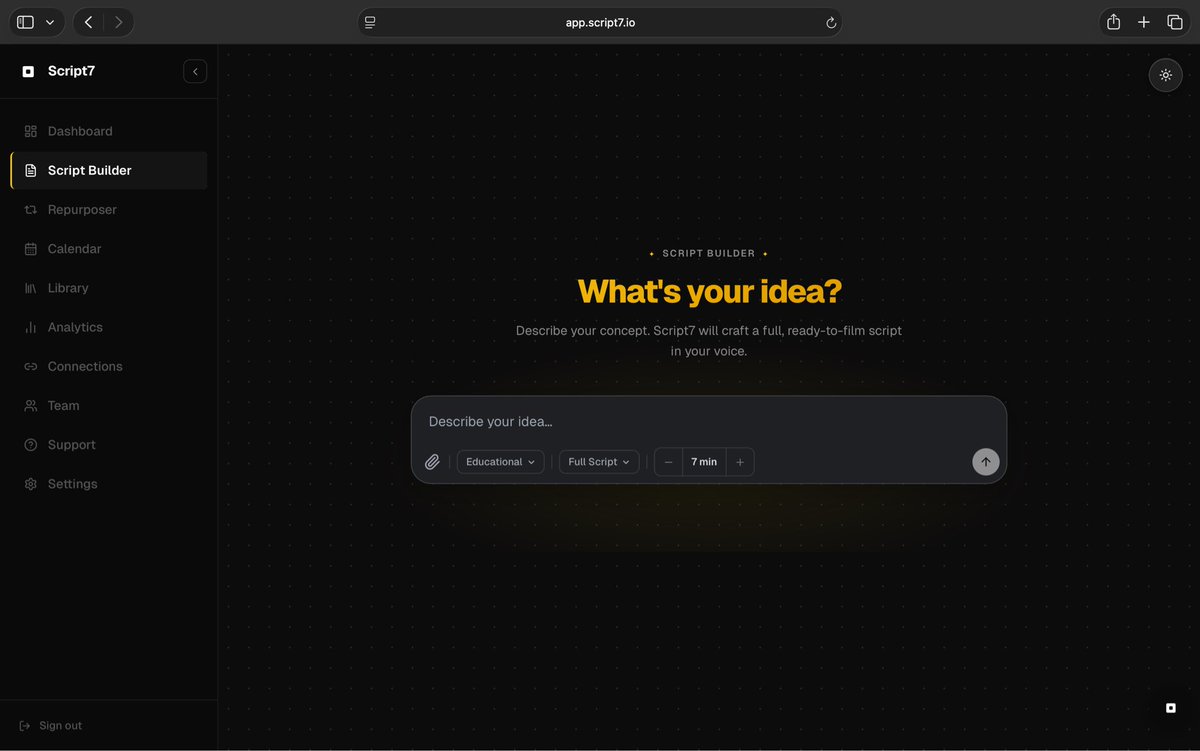The height and width of the screenshot is (751, 1200).
Task: Go back in browser history
Action: pyautogui.click(x=88, y=22)
